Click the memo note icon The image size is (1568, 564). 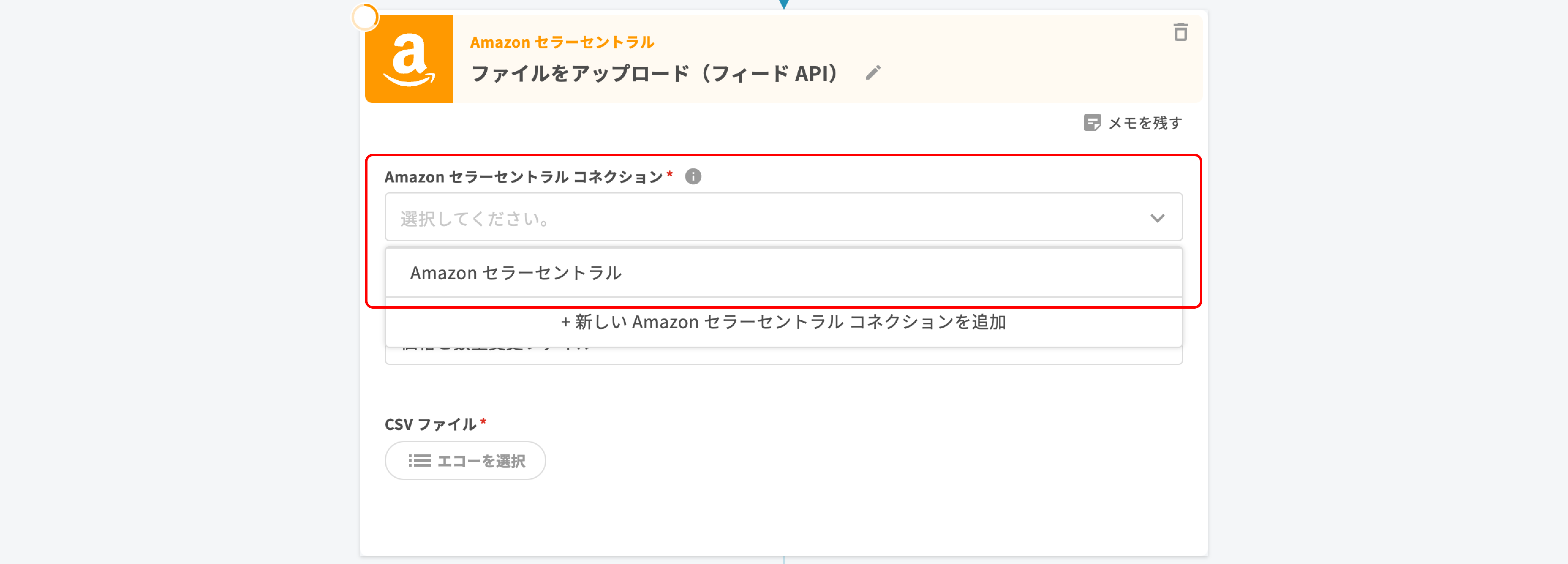1092,123
